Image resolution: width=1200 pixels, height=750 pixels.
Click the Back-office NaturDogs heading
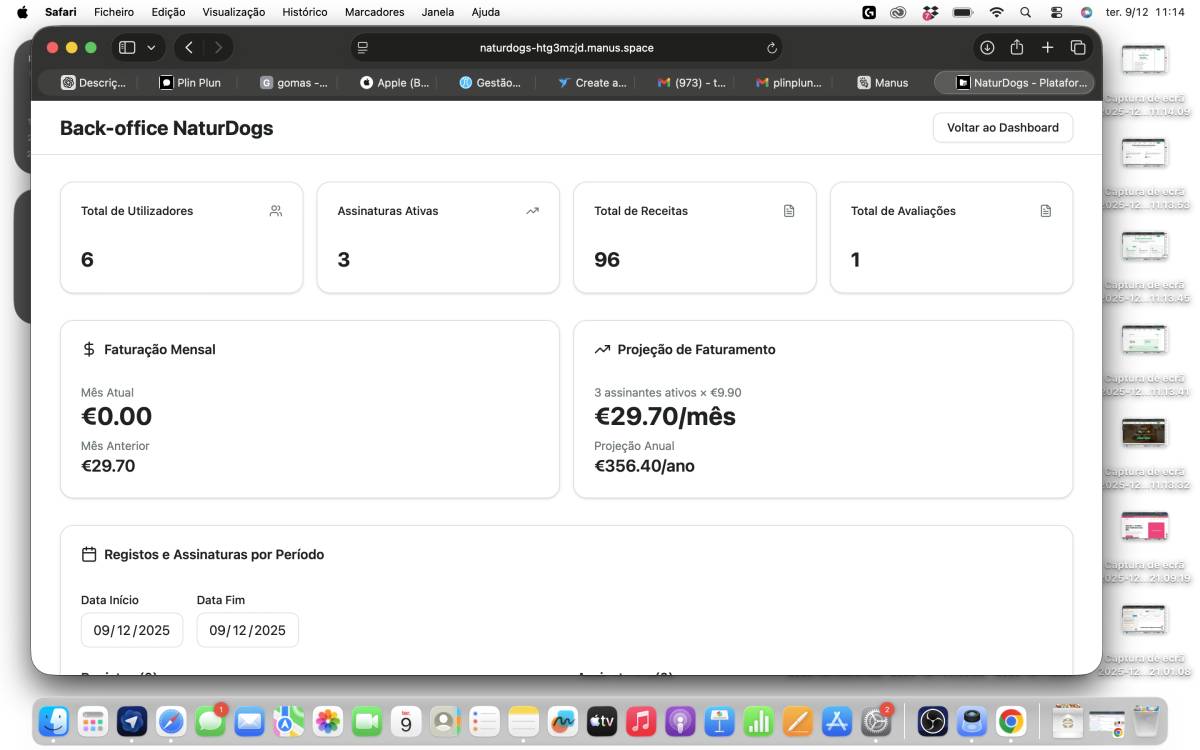click(x=166, y=128)
